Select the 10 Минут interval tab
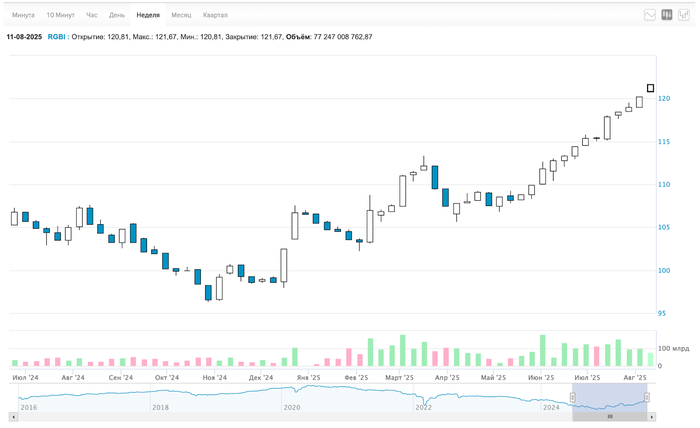This screenshot has height=428, width=700. (61, 15)
